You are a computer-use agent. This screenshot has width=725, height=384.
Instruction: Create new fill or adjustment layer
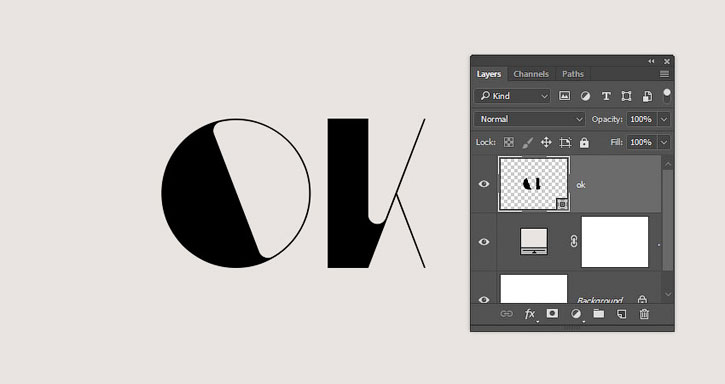(576, 314)
